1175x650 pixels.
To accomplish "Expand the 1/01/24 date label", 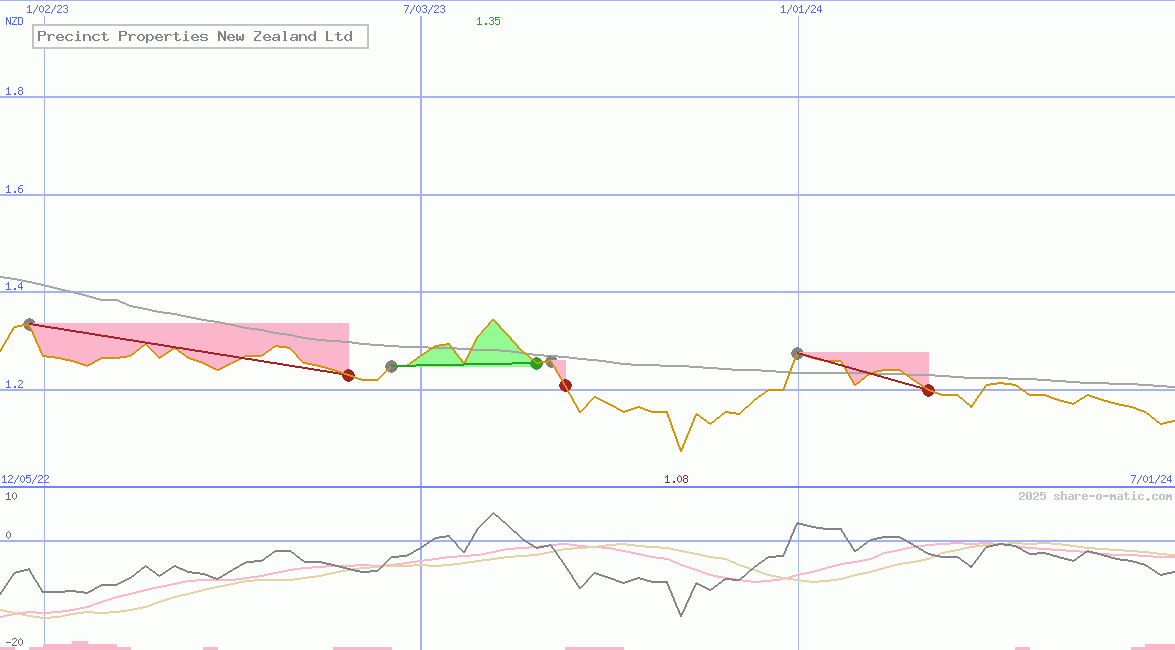I will tap(799, 9).
